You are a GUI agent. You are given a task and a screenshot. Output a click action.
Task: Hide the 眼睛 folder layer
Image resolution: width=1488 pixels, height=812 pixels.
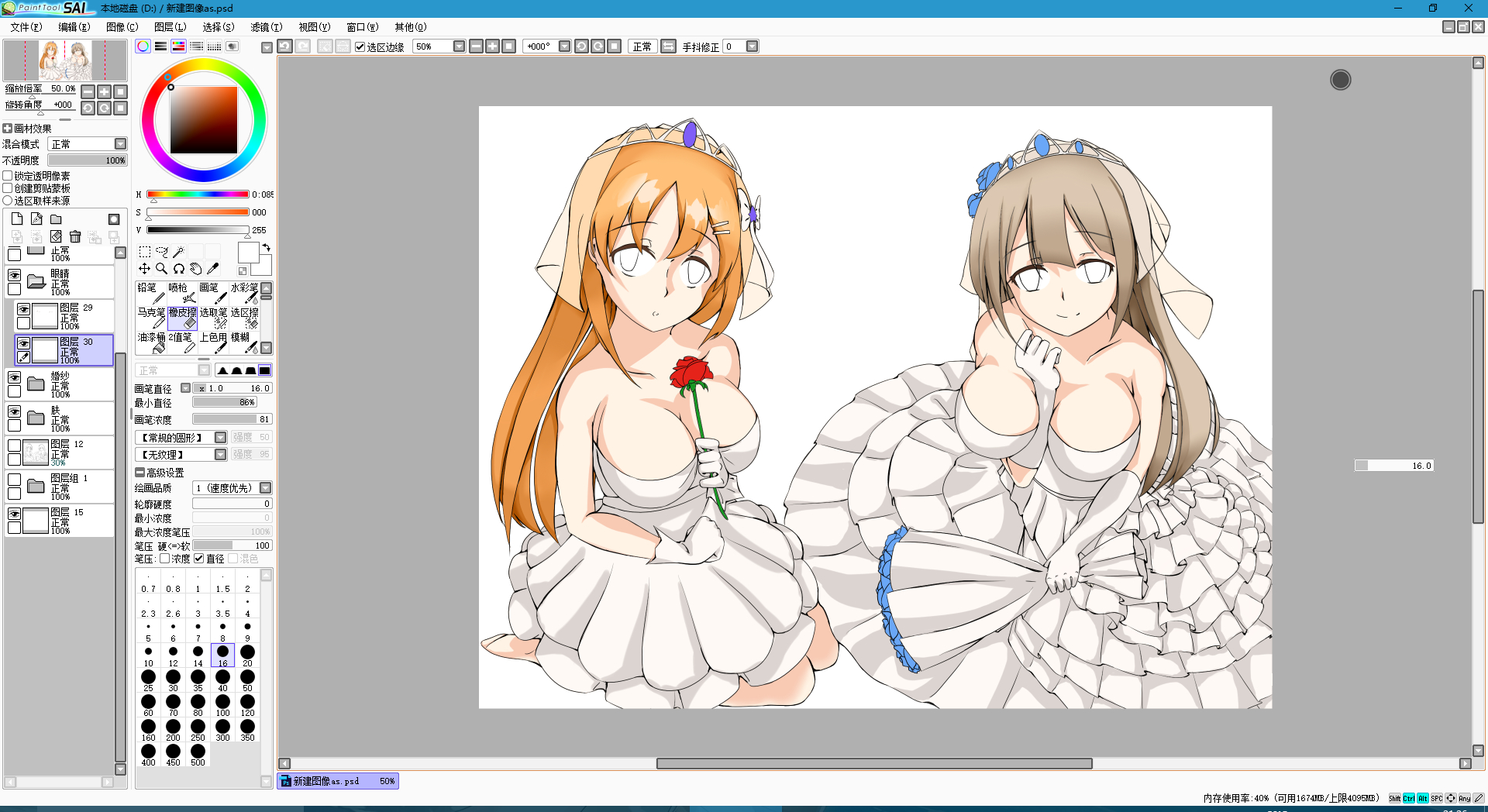point(14,275)
